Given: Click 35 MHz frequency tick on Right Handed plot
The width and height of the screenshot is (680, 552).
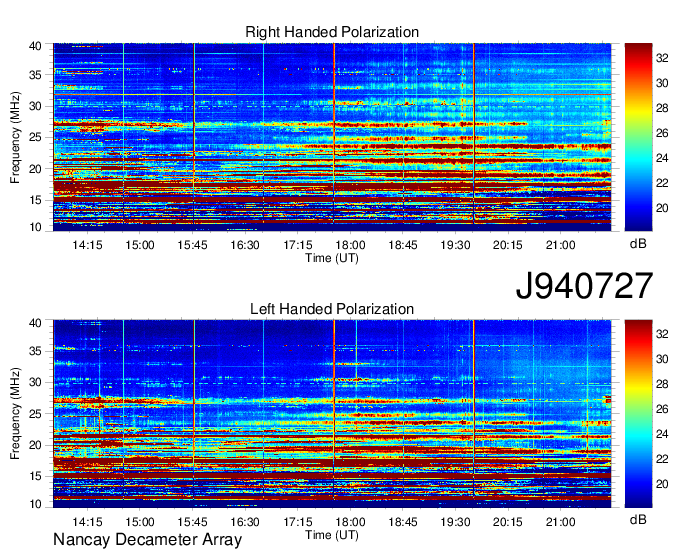Looking at the screenshot, I should (x=36, y=75).
